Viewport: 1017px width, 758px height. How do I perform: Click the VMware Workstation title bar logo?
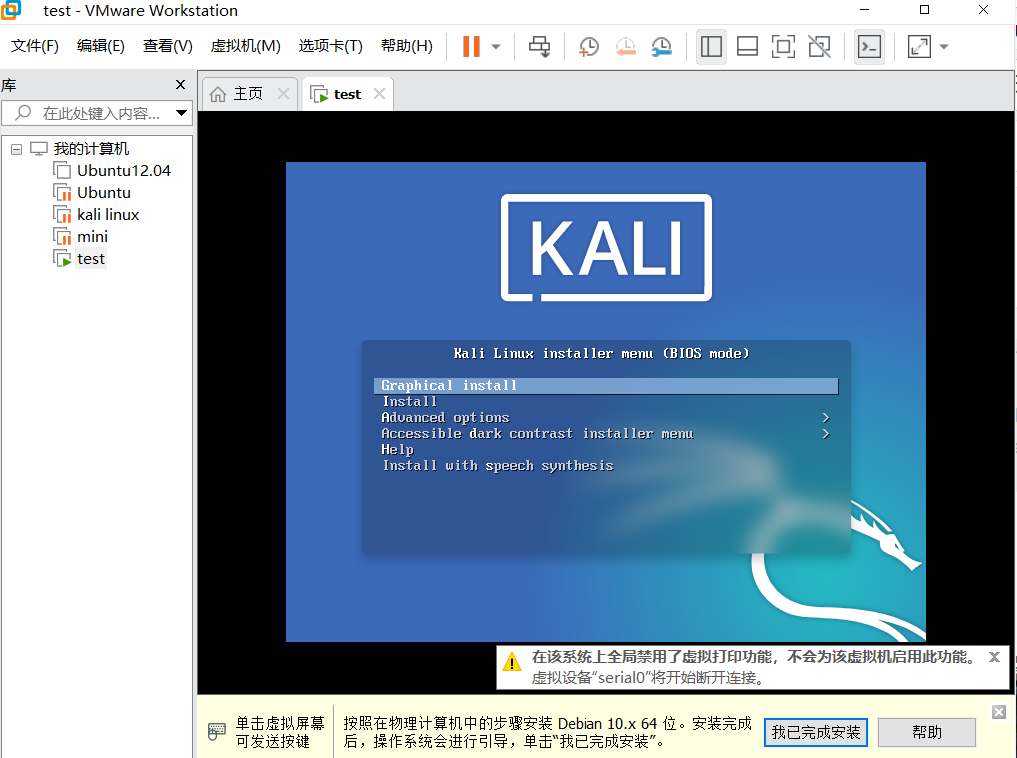[11, 10]
